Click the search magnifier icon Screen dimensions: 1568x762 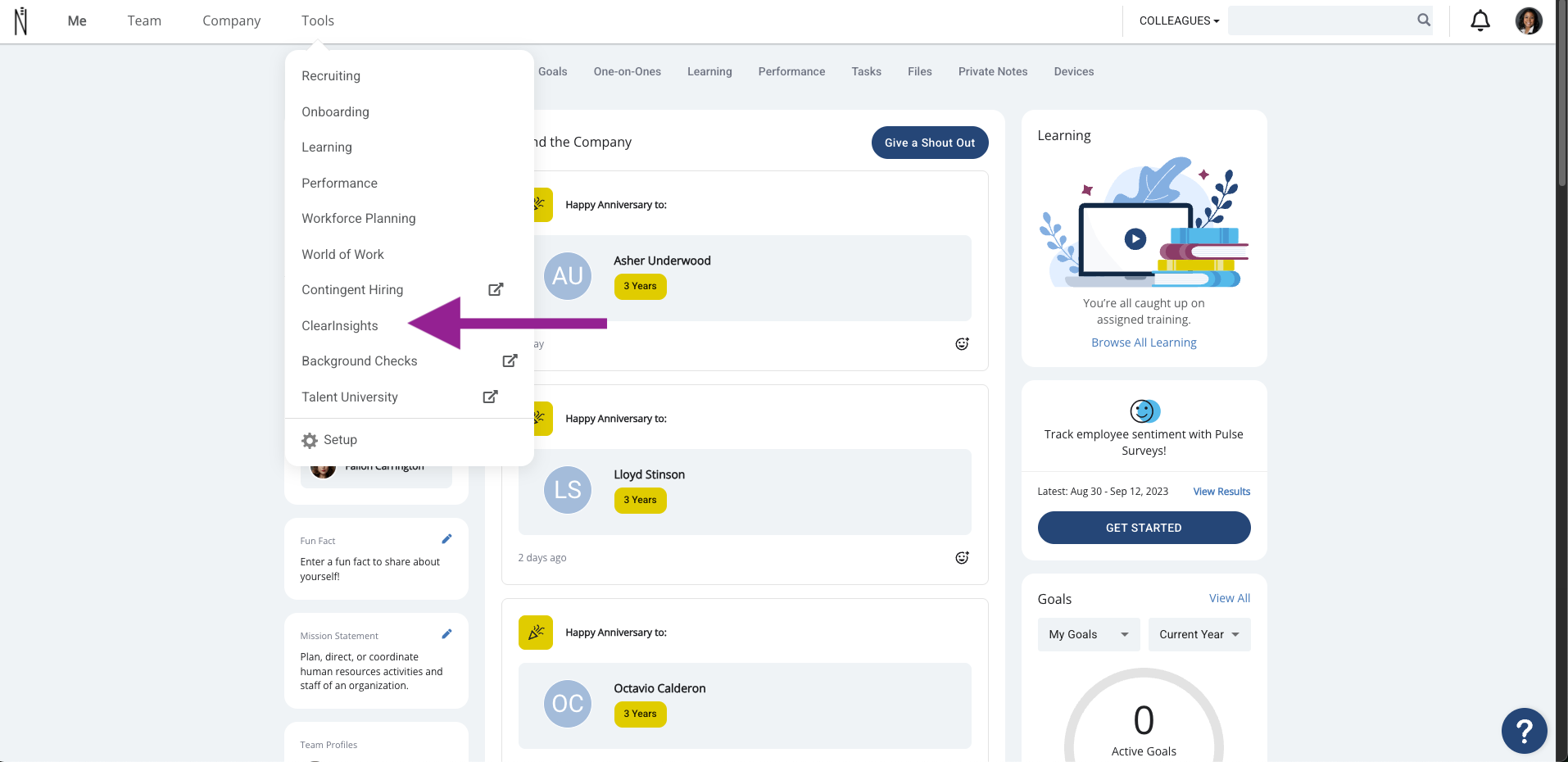pyautogui.click(x=1424, y=20)
